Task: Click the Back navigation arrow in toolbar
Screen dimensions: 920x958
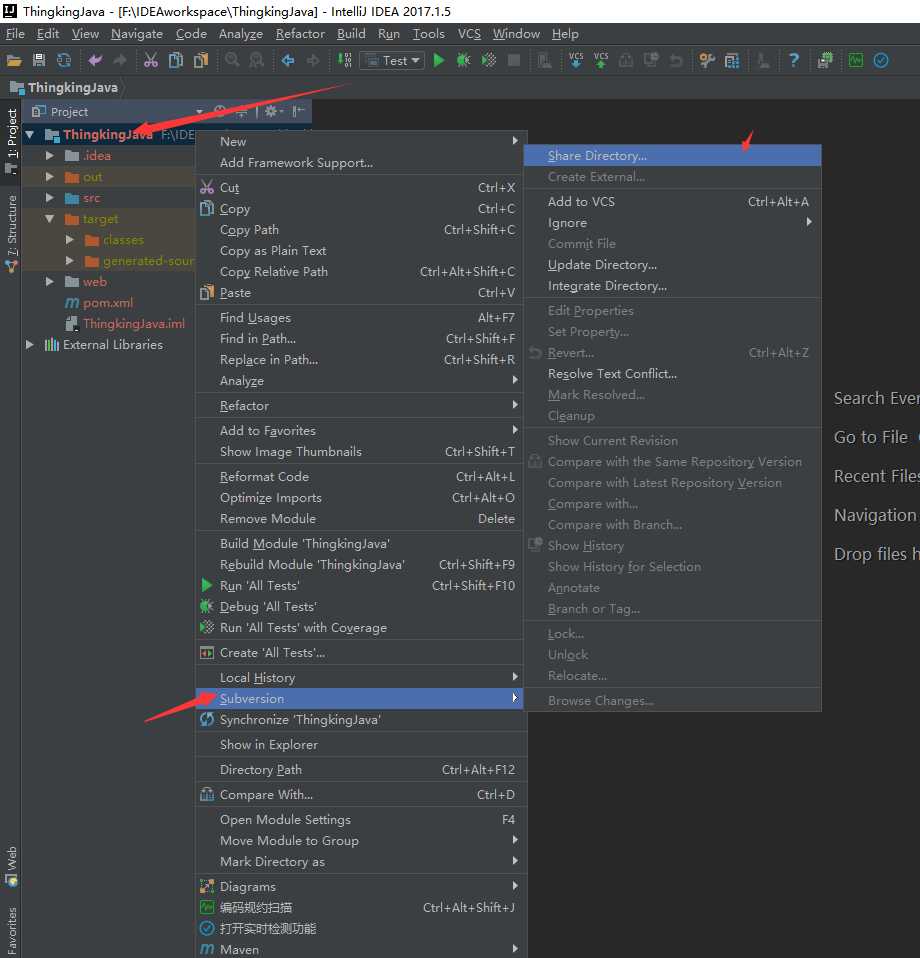Action: 288,60
